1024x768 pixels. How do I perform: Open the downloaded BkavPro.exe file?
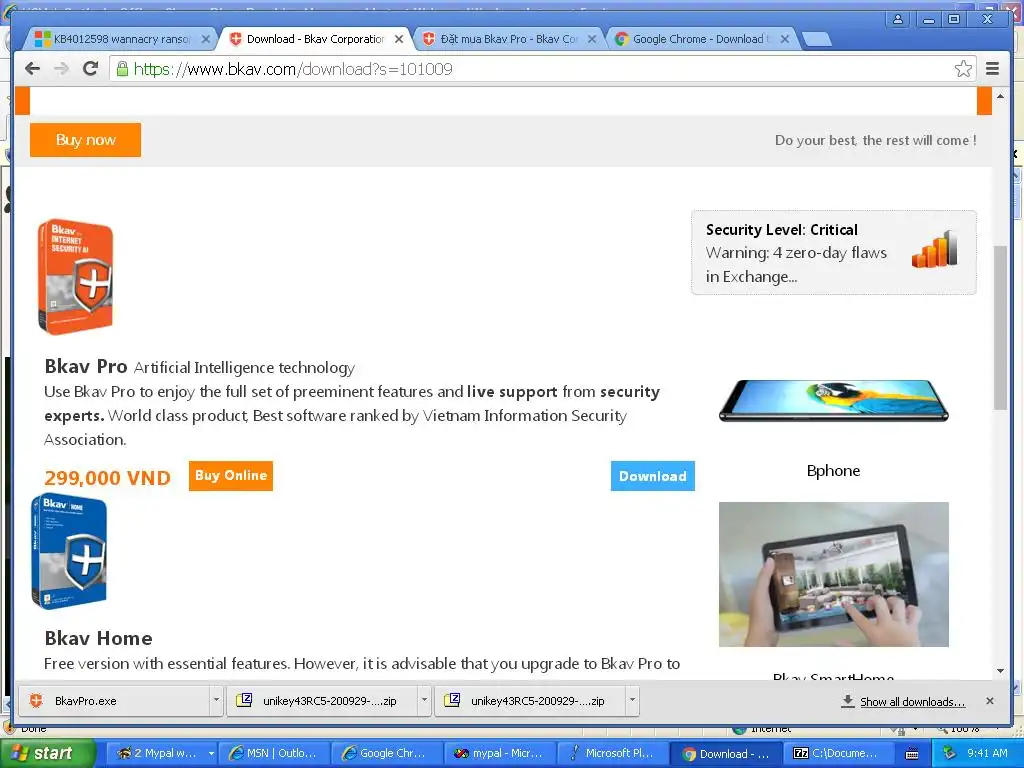click(x=112, y=701)
